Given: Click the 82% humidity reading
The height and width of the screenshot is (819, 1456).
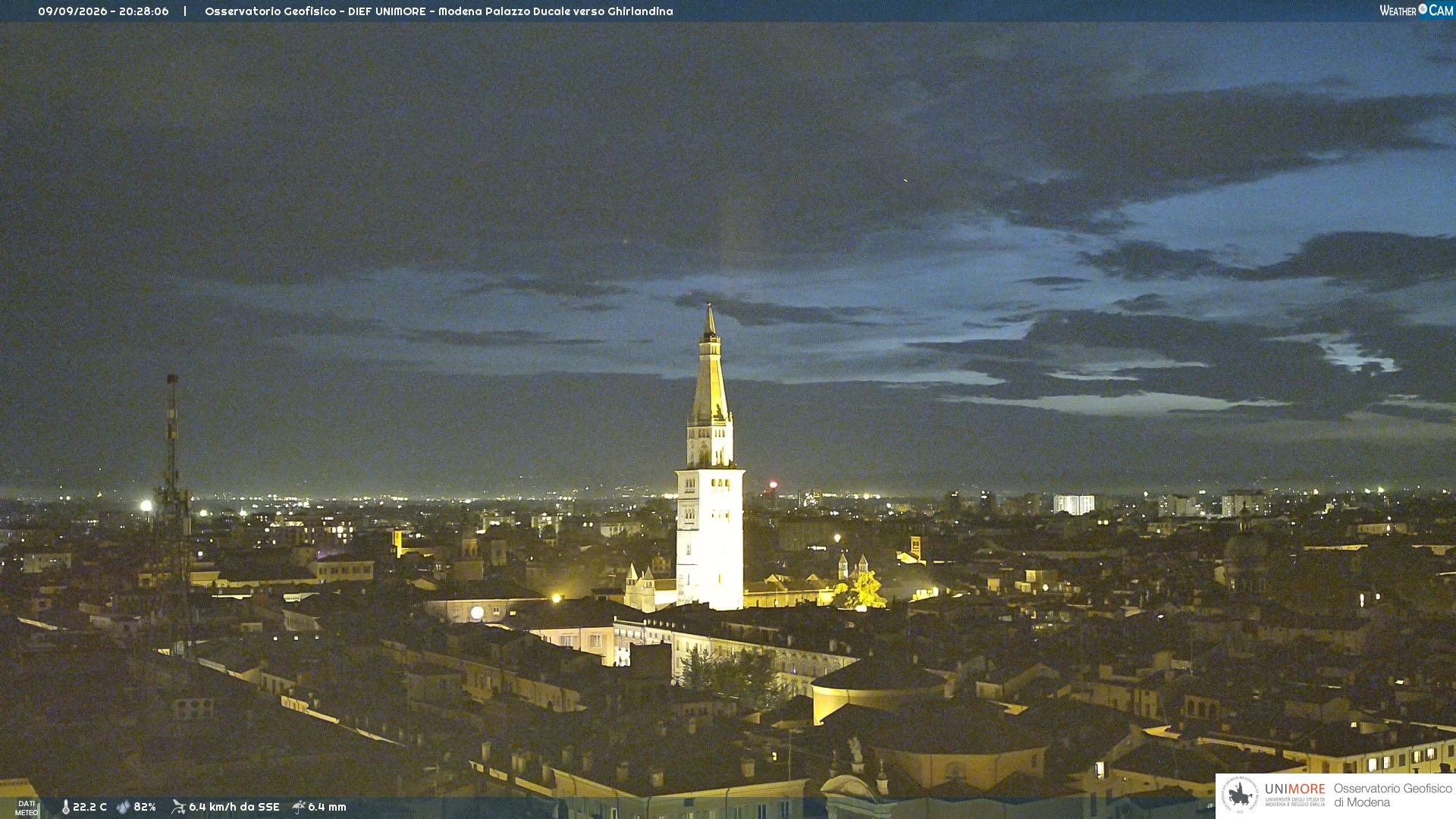Looking at the screenshot, I should click(145, 807).
